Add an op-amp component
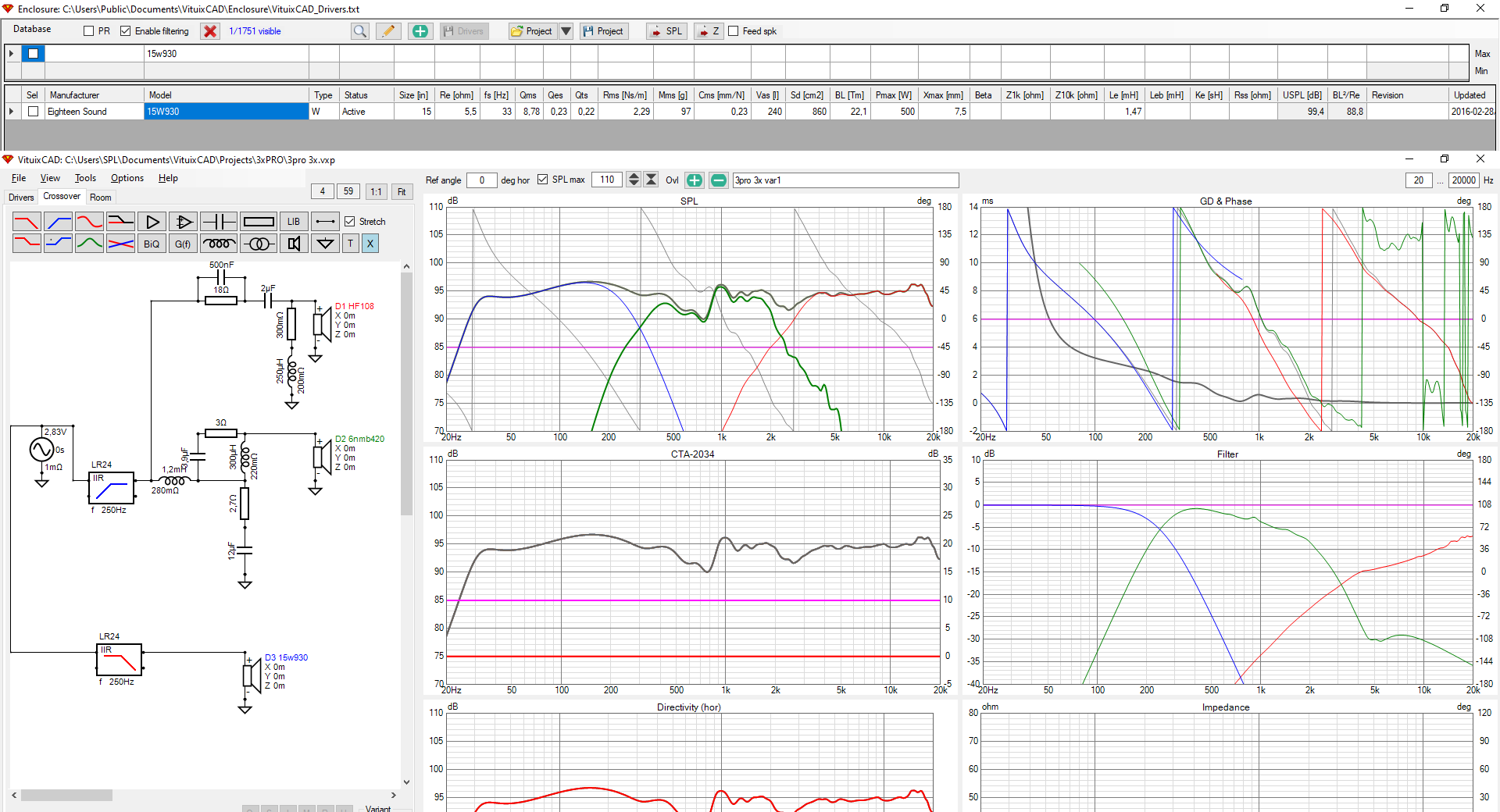1500x812 pixels. coord(184,222)
